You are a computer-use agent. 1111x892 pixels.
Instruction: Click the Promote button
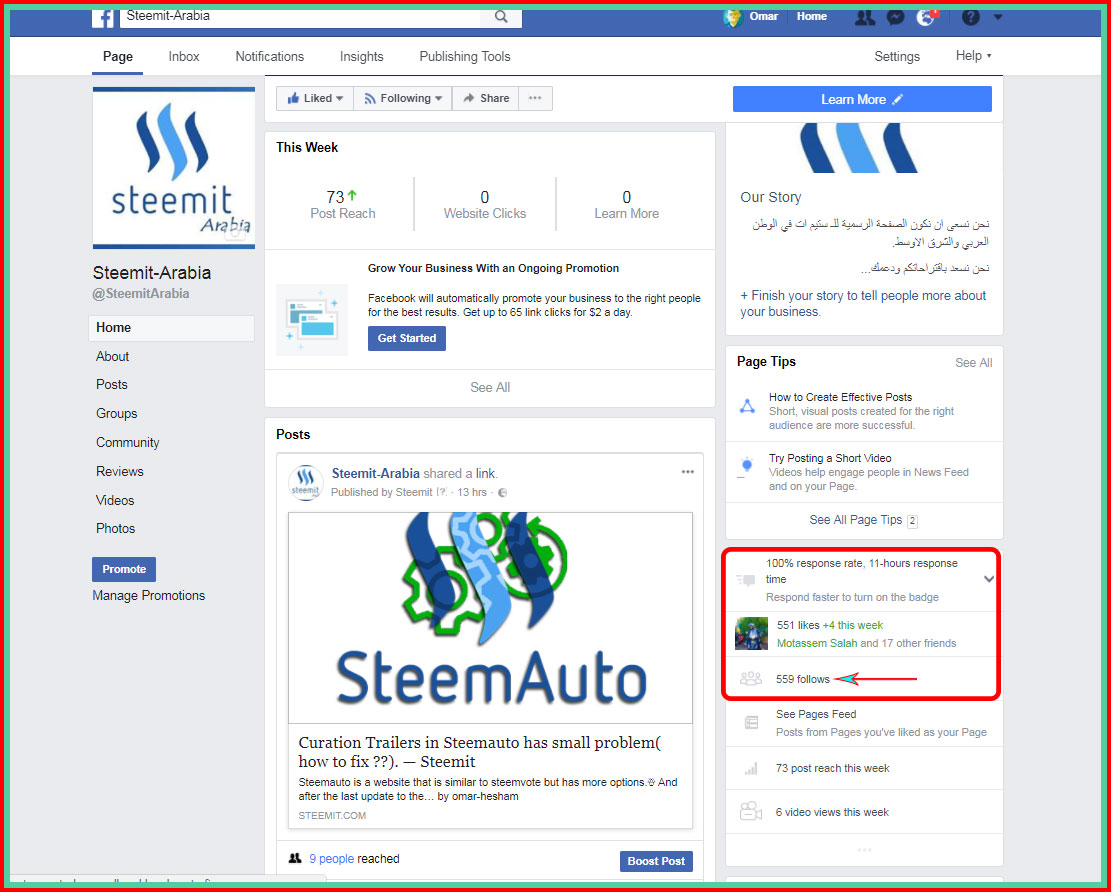click(124, 569)
